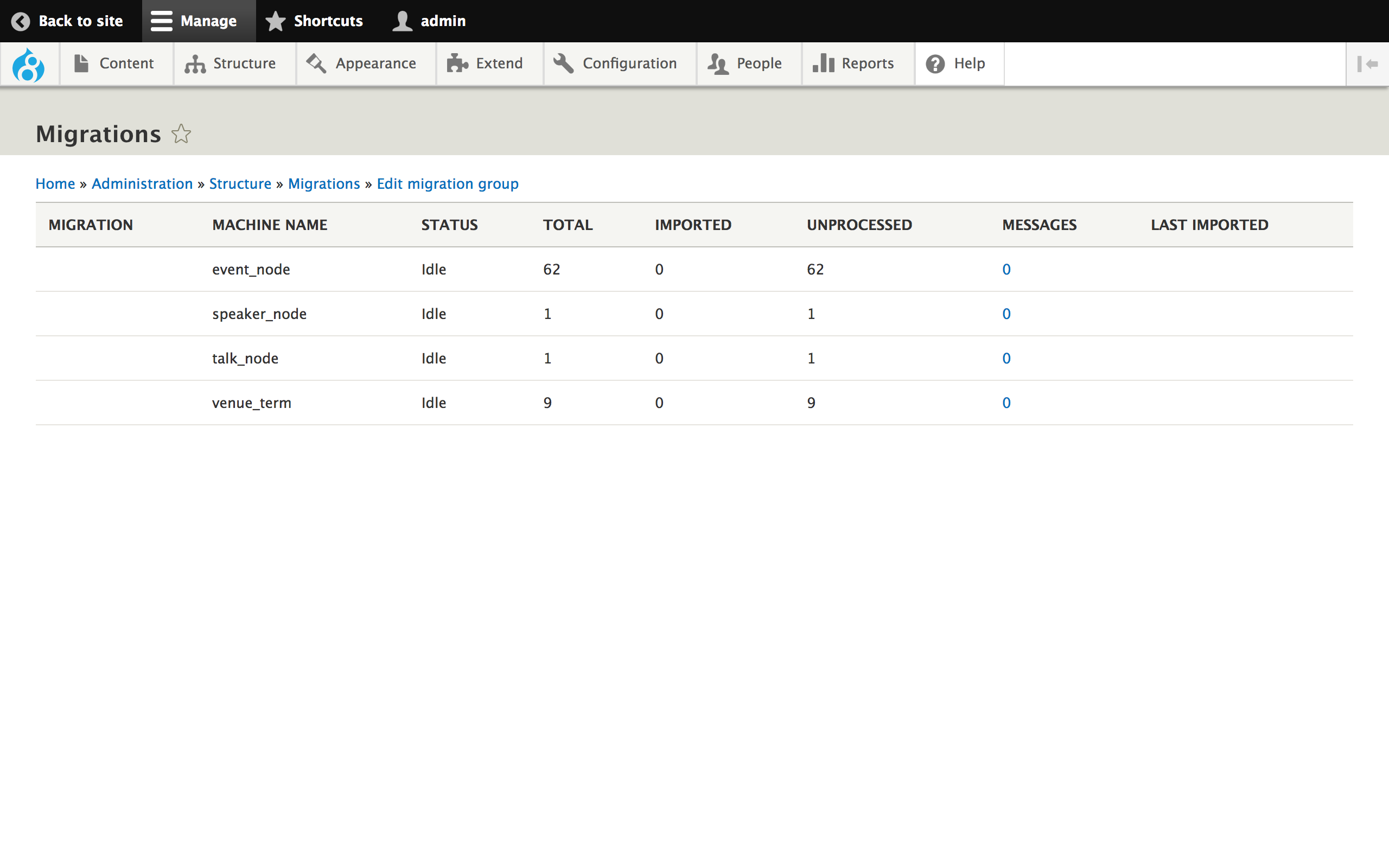View messages count for venue_term migration
Screen dimensions: 1389x868
click(x=1006, y=403)
